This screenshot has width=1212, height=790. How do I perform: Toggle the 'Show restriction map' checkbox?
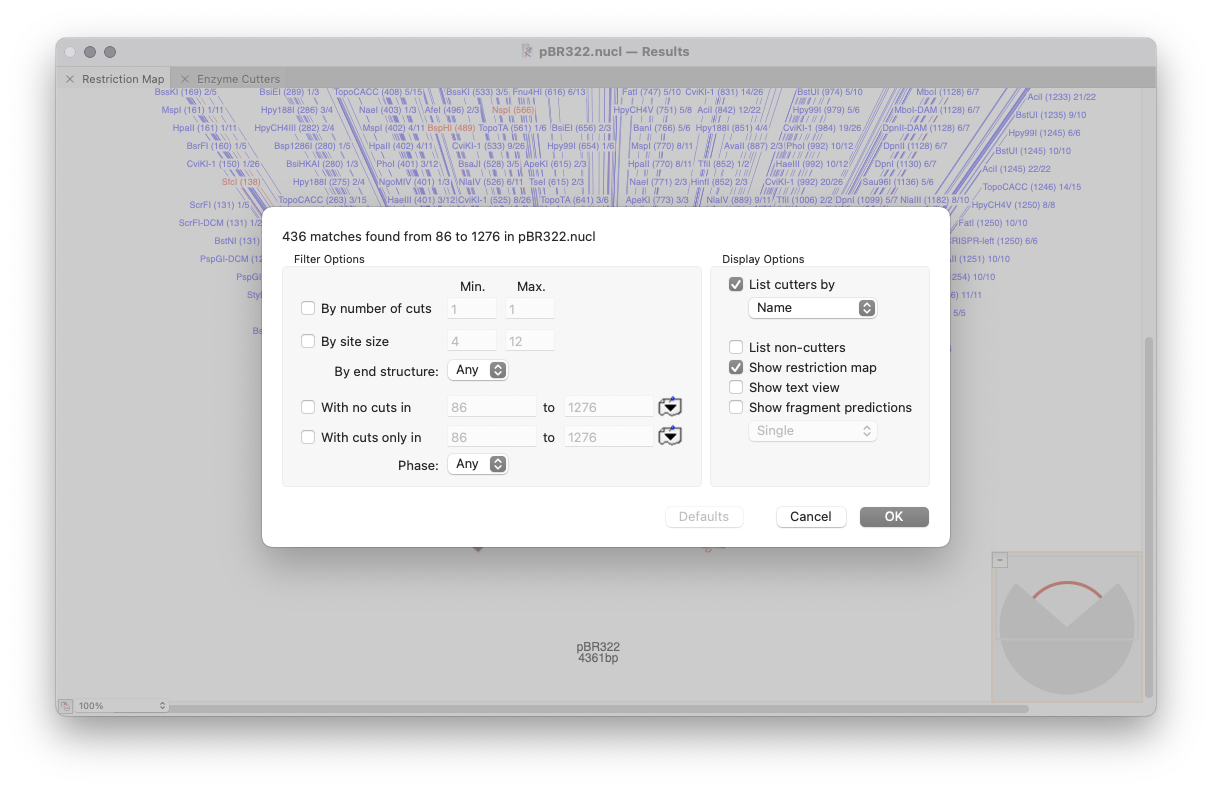click(736, 368)
